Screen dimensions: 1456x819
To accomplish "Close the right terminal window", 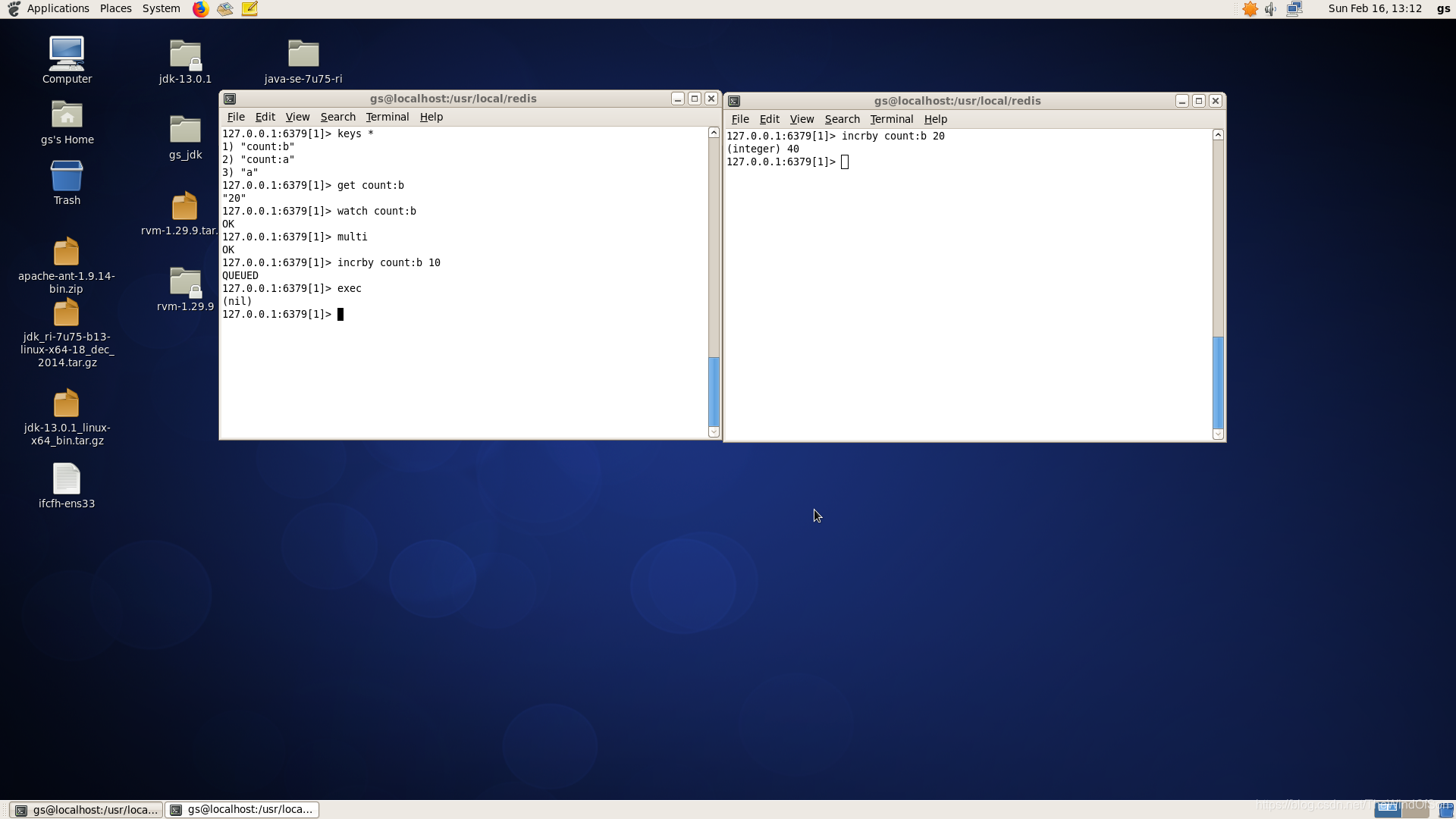I will click(x=1216, y=101).
